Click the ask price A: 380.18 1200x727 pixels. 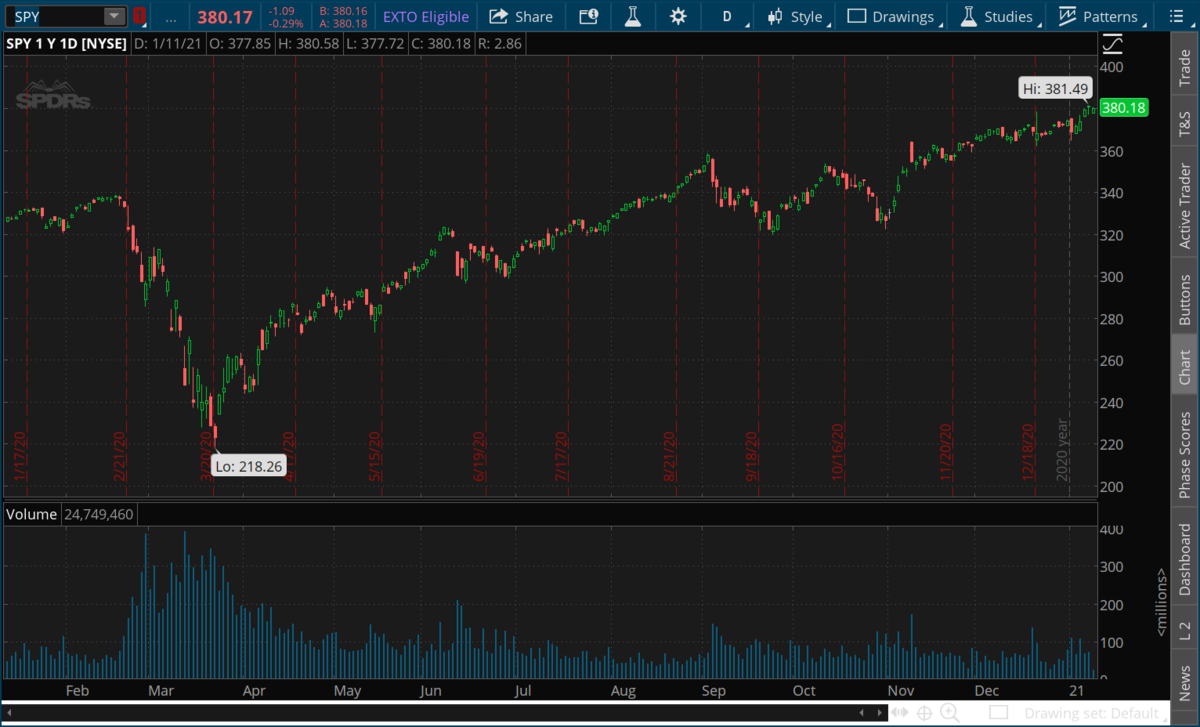343,23
